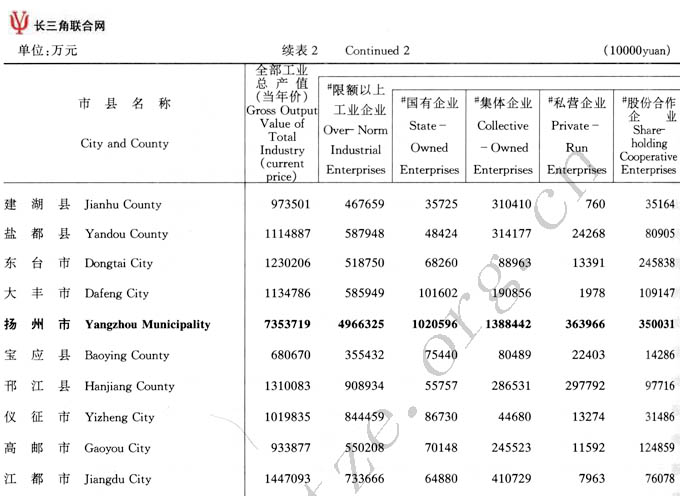The height and width of the screenshot is (496, 680).
Task: Click Jianhu private-run value 760
Action: coord(595,204)
